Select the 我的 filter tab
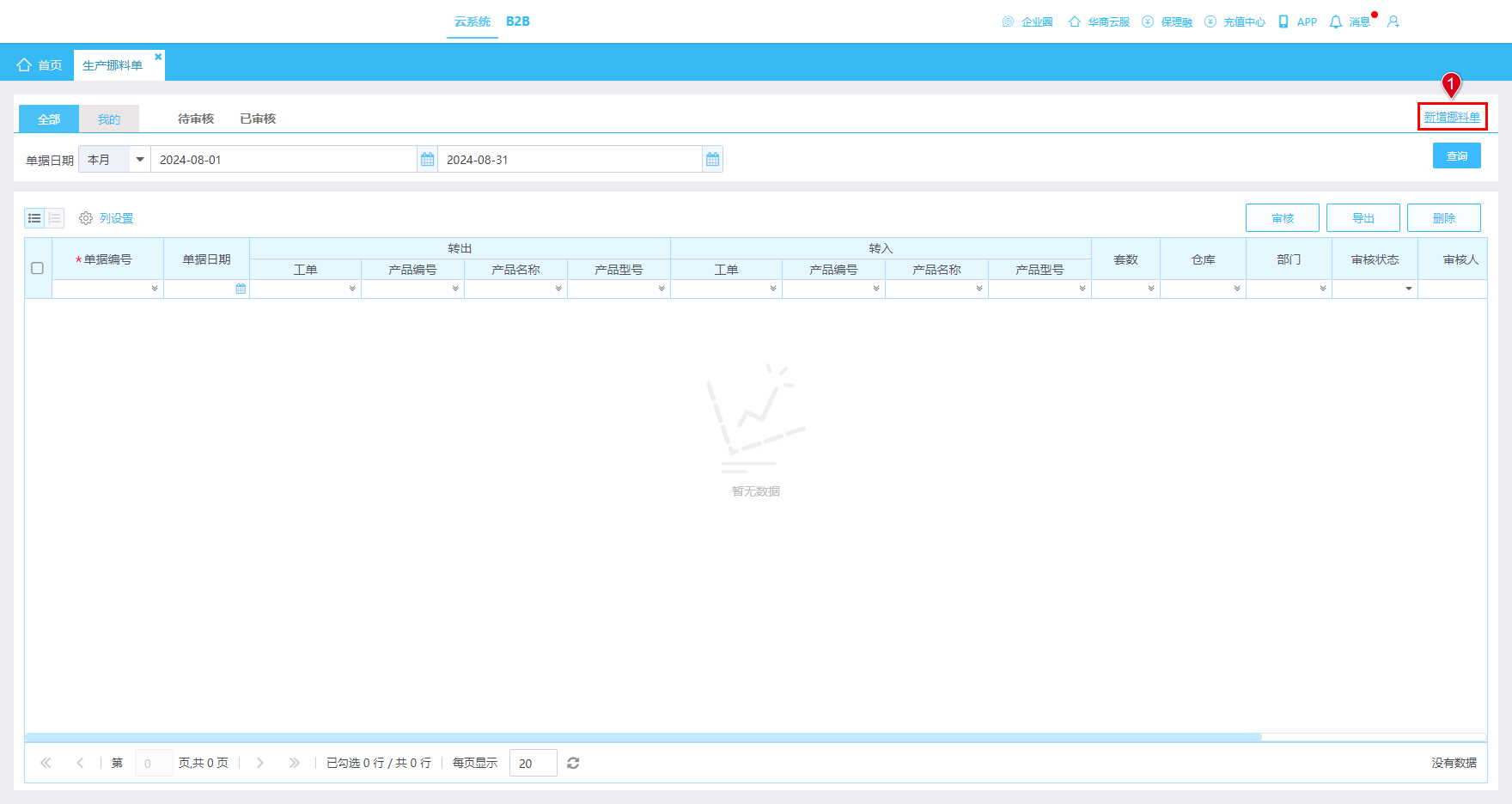 tap(109, 119)
